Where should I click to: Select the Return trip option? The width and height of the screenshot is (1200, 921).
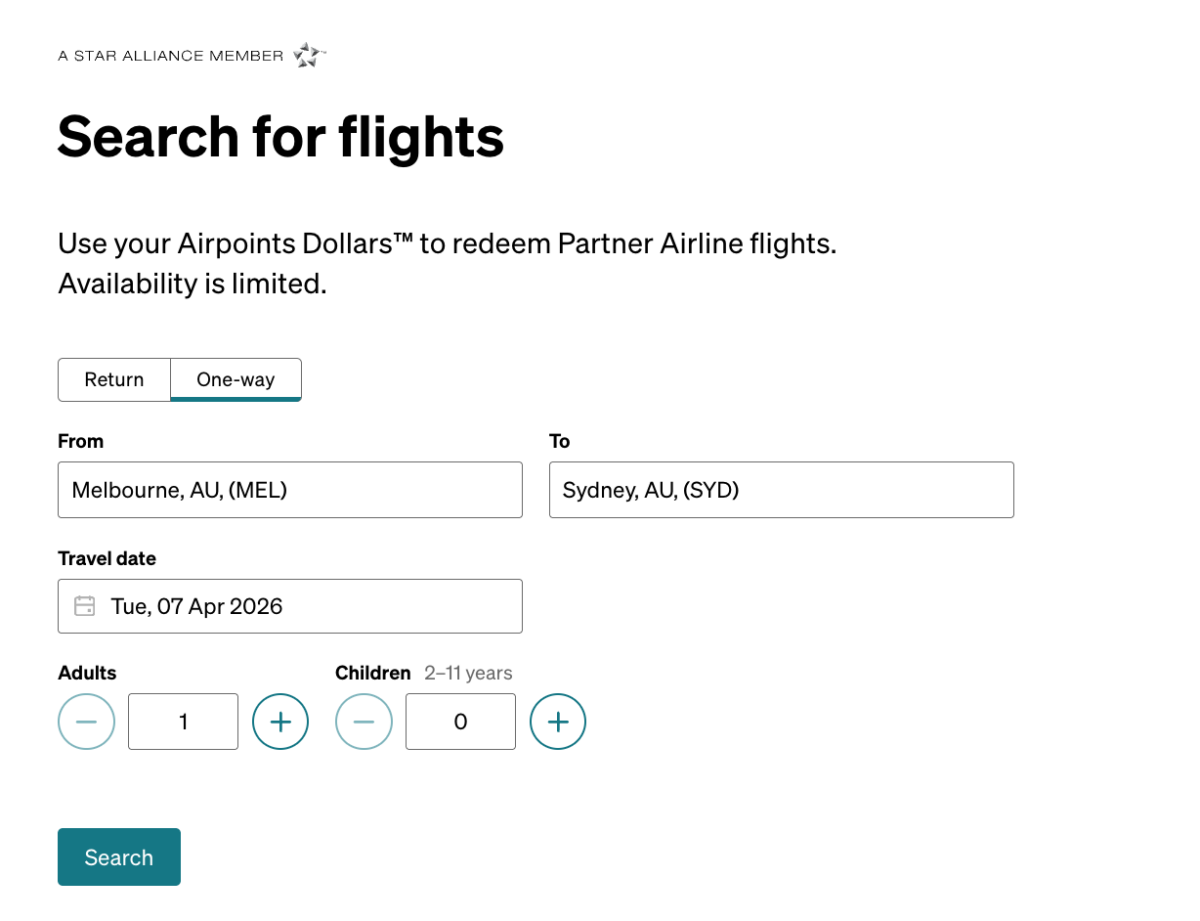click(x=114, y=380)
